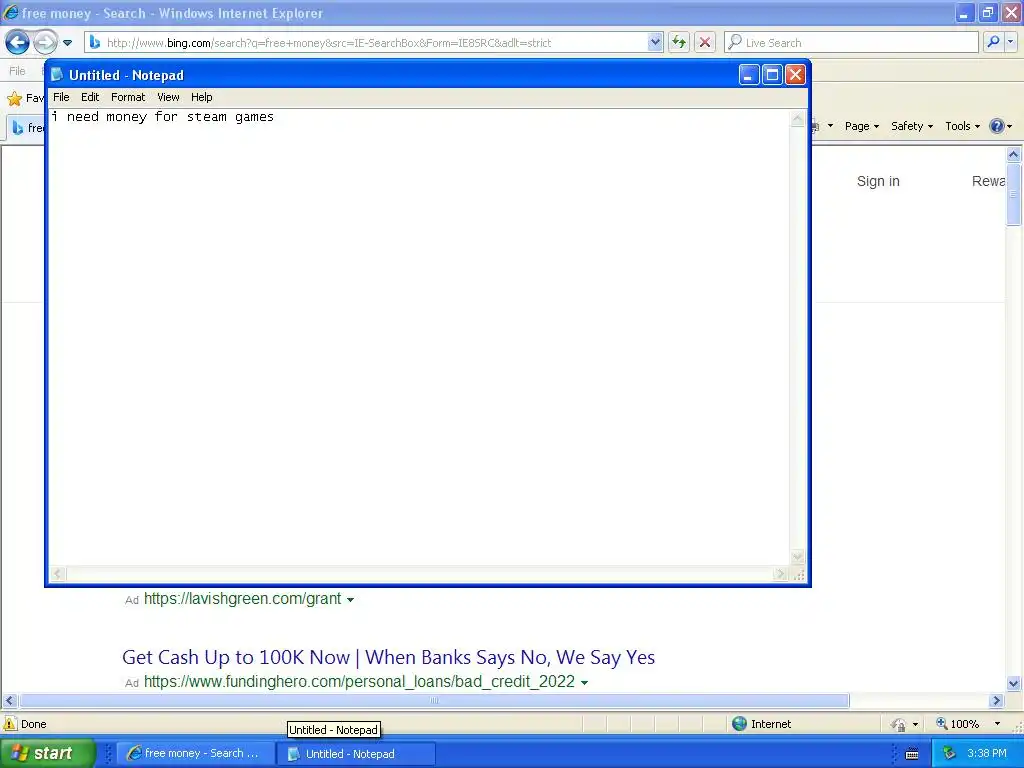Click the Live Search magnifier button

coord(993,42)
